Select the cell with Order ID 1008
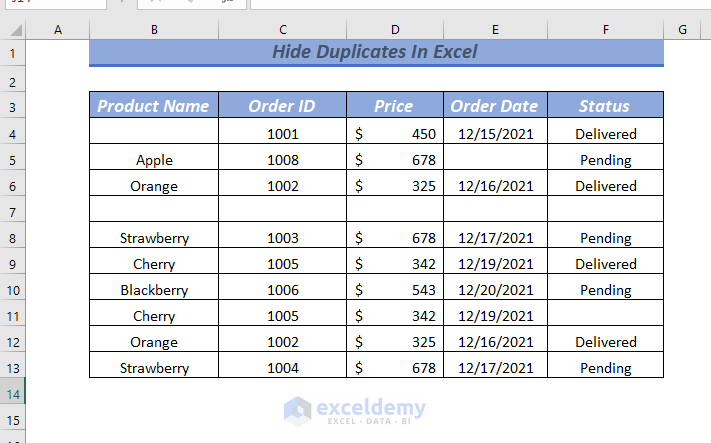The image size is (711, 443). tap(283, 160)
